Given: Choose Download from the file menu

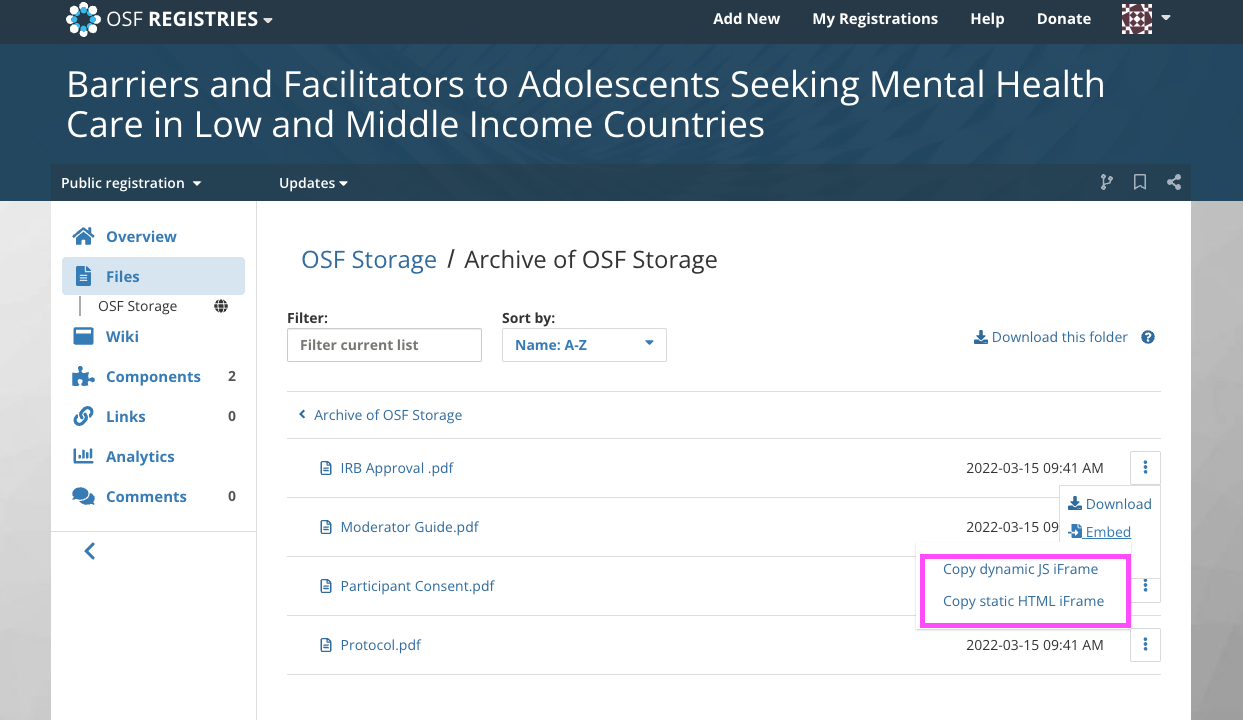Looking at the screenshot, I should (x=1110, y=504).
